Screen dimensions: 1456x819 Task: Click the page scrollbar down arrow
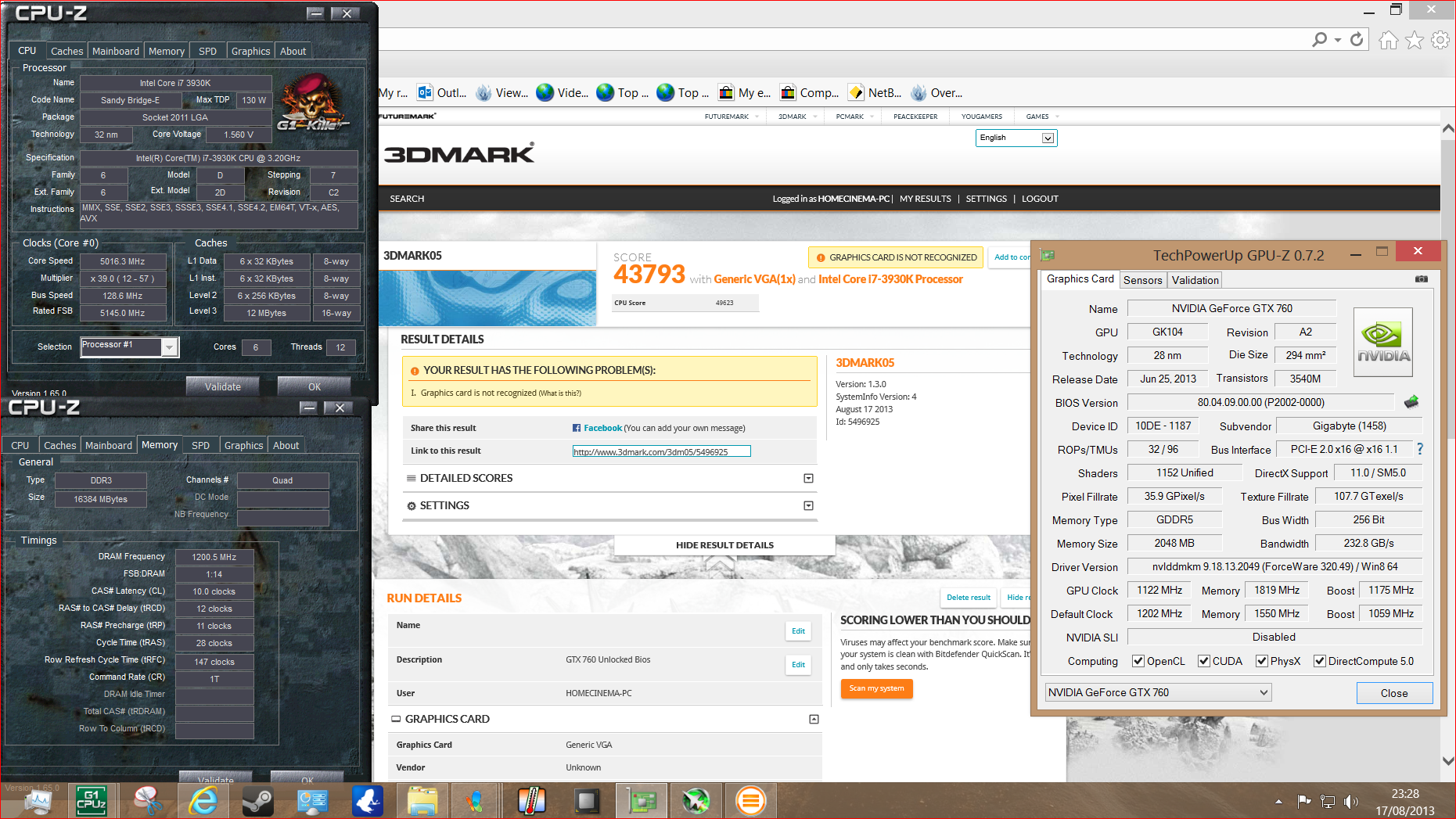1448,760
